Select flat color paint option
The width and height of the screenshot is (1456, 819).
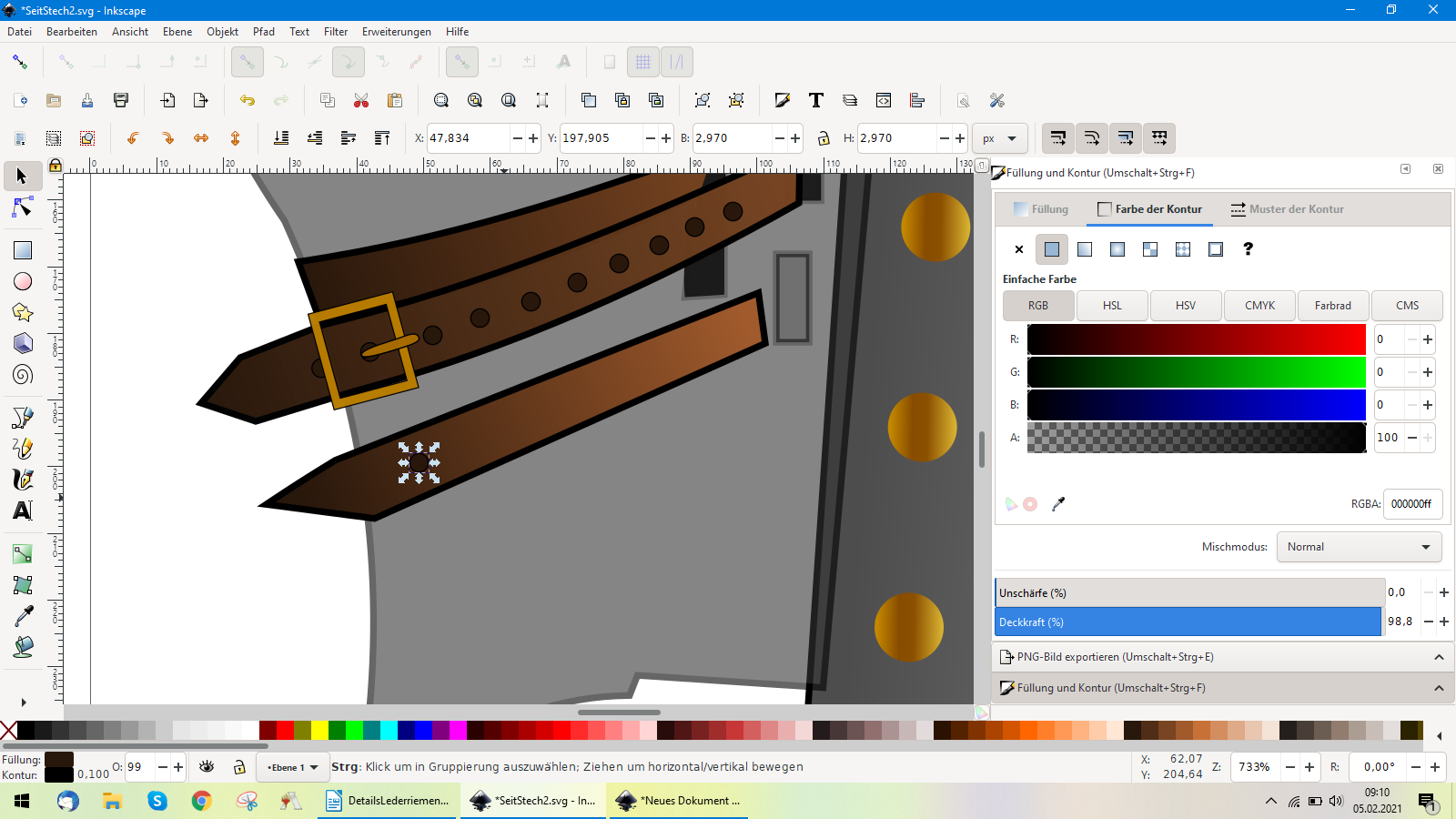click(x=1052, y=249)
